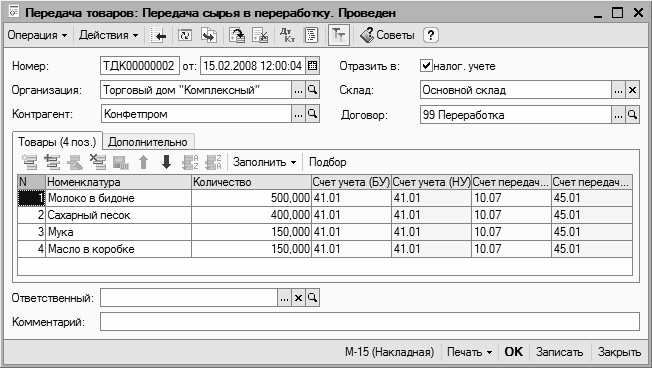Click М-15 (Накладная) print form button
Image resolution: width=652 pixels, height=368 pixels.
coord(390,352)
